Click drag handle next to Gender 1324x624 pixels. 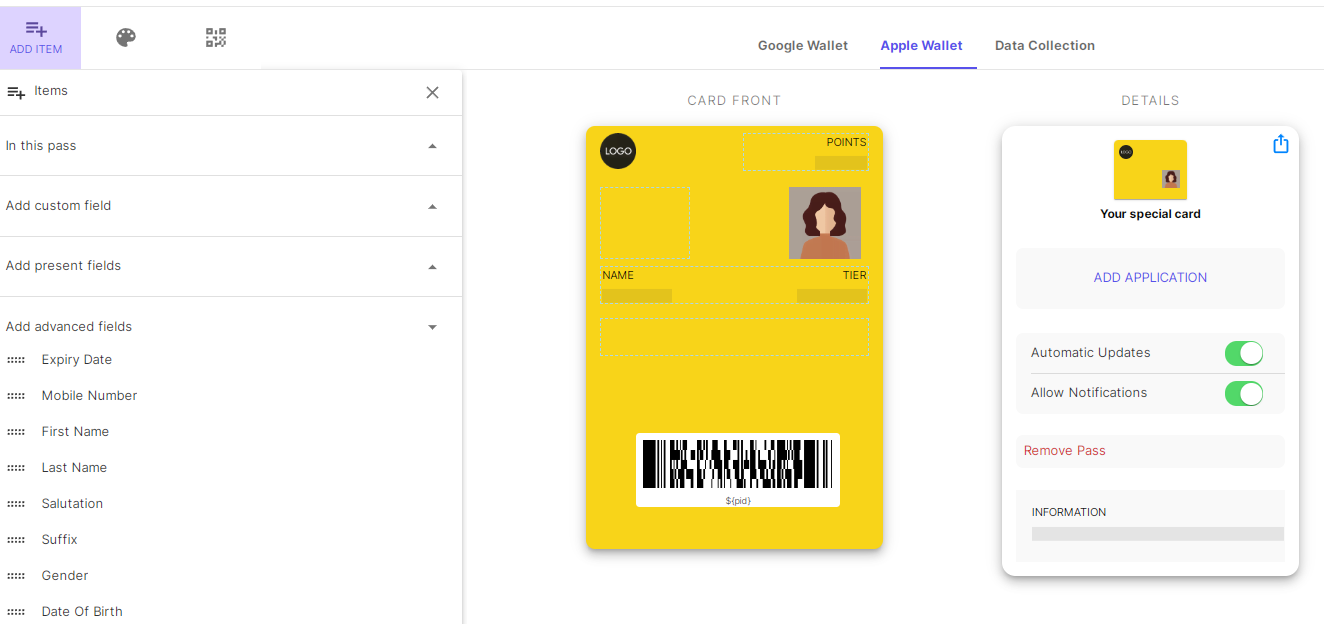(16, 576)
